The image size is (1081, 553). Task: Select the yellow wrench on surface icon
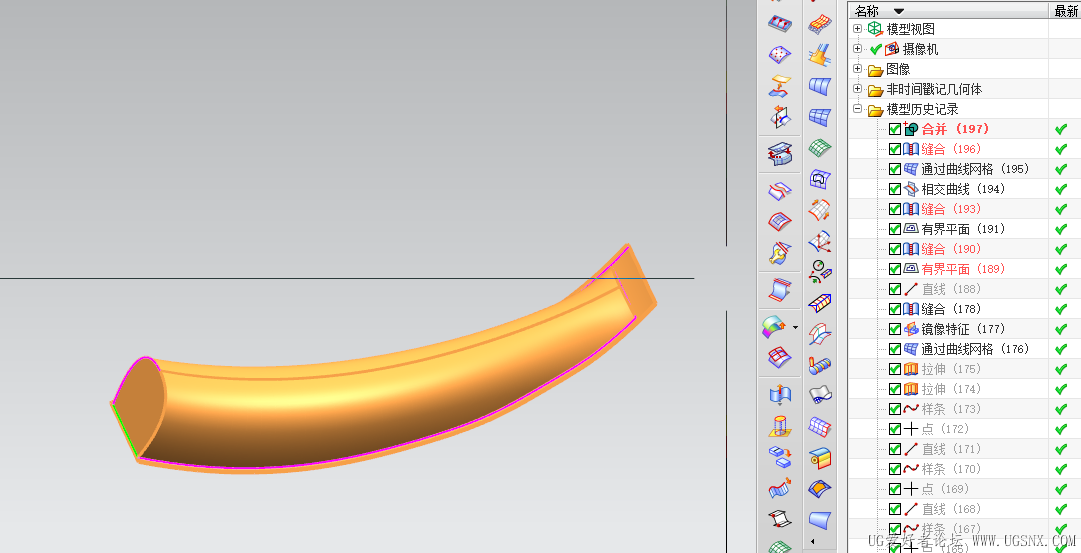[x=780, y=254]
